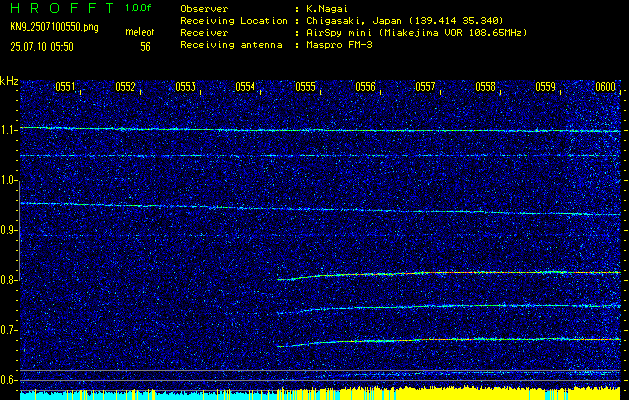Click the Observer label

(204, 8)
